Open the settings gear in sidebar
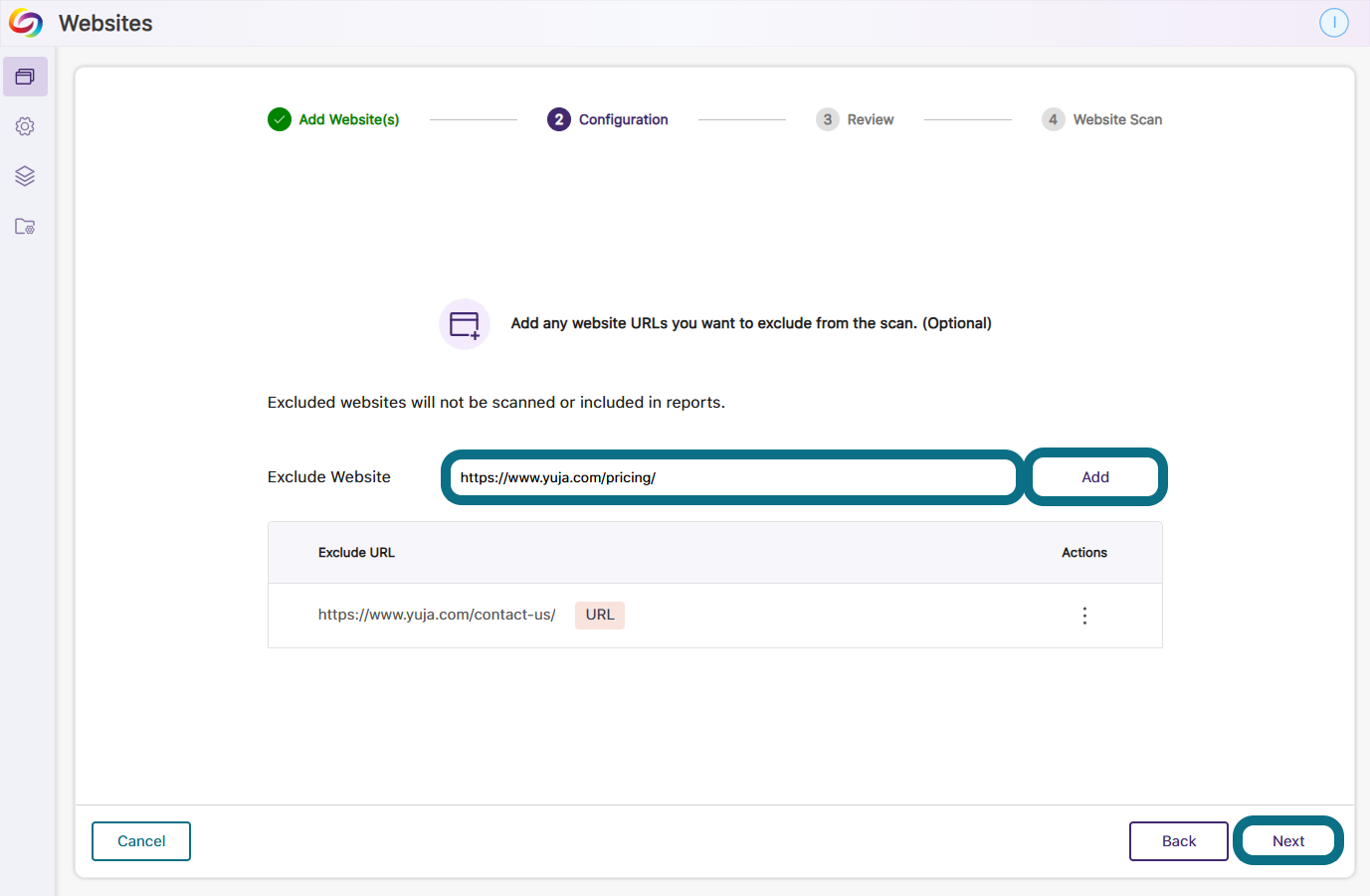 [x=25, y=126]
